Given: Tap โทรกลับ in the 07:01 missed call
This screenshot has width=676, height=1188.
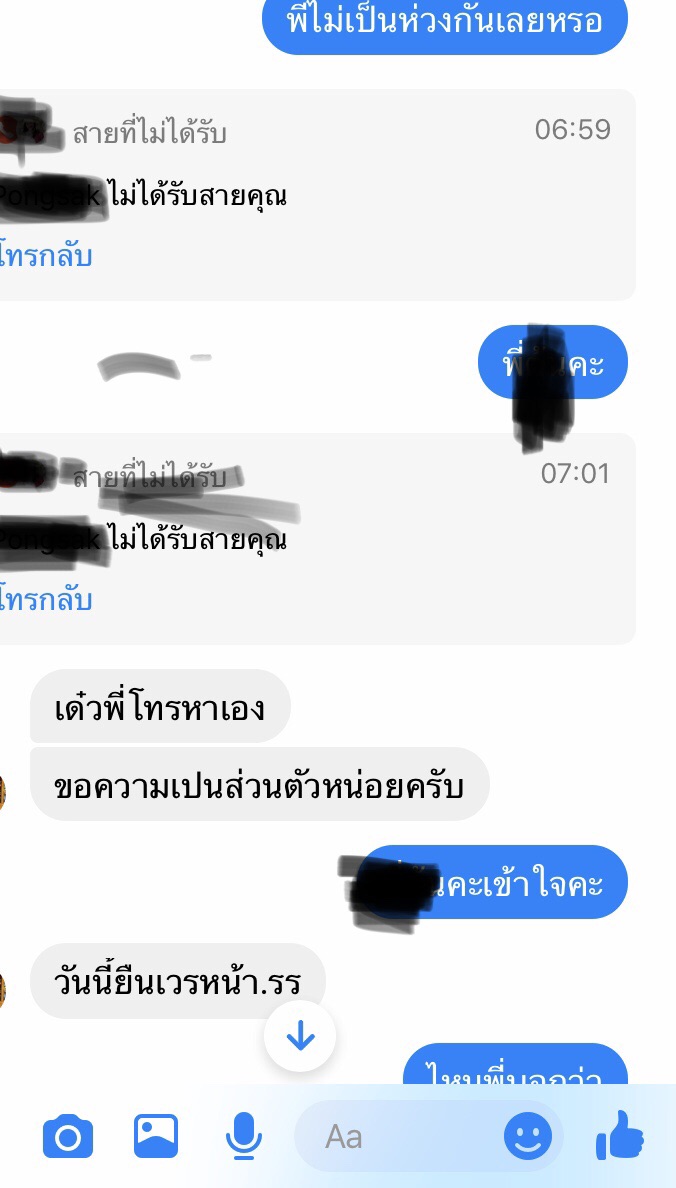Looking at the screenshot, I should (x=46, y=599).
